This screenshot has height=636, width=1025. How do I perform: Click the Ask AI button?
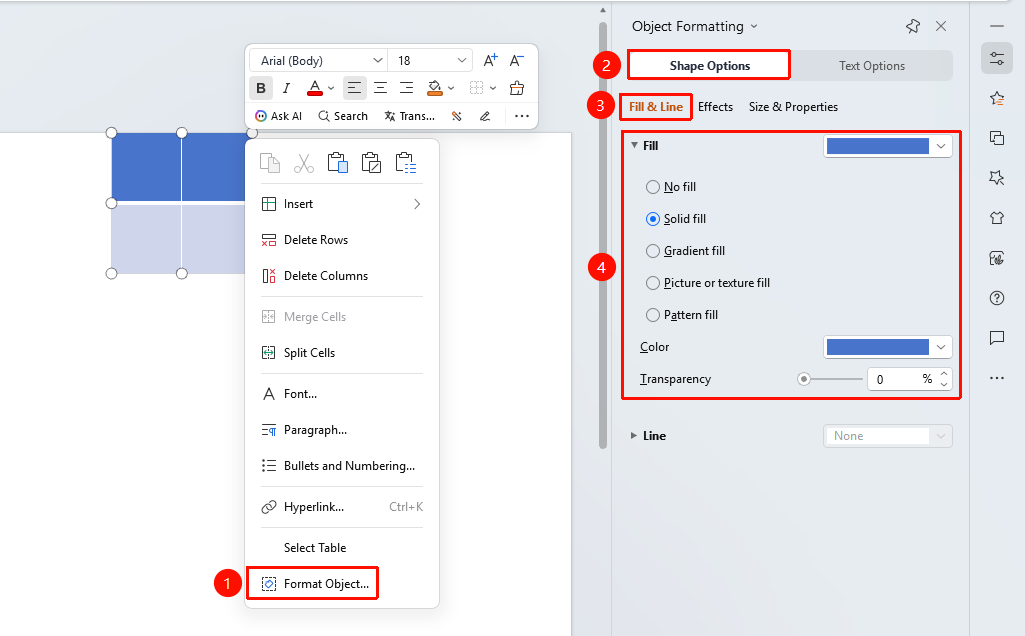pyautogui.click(x=278, y=116)
